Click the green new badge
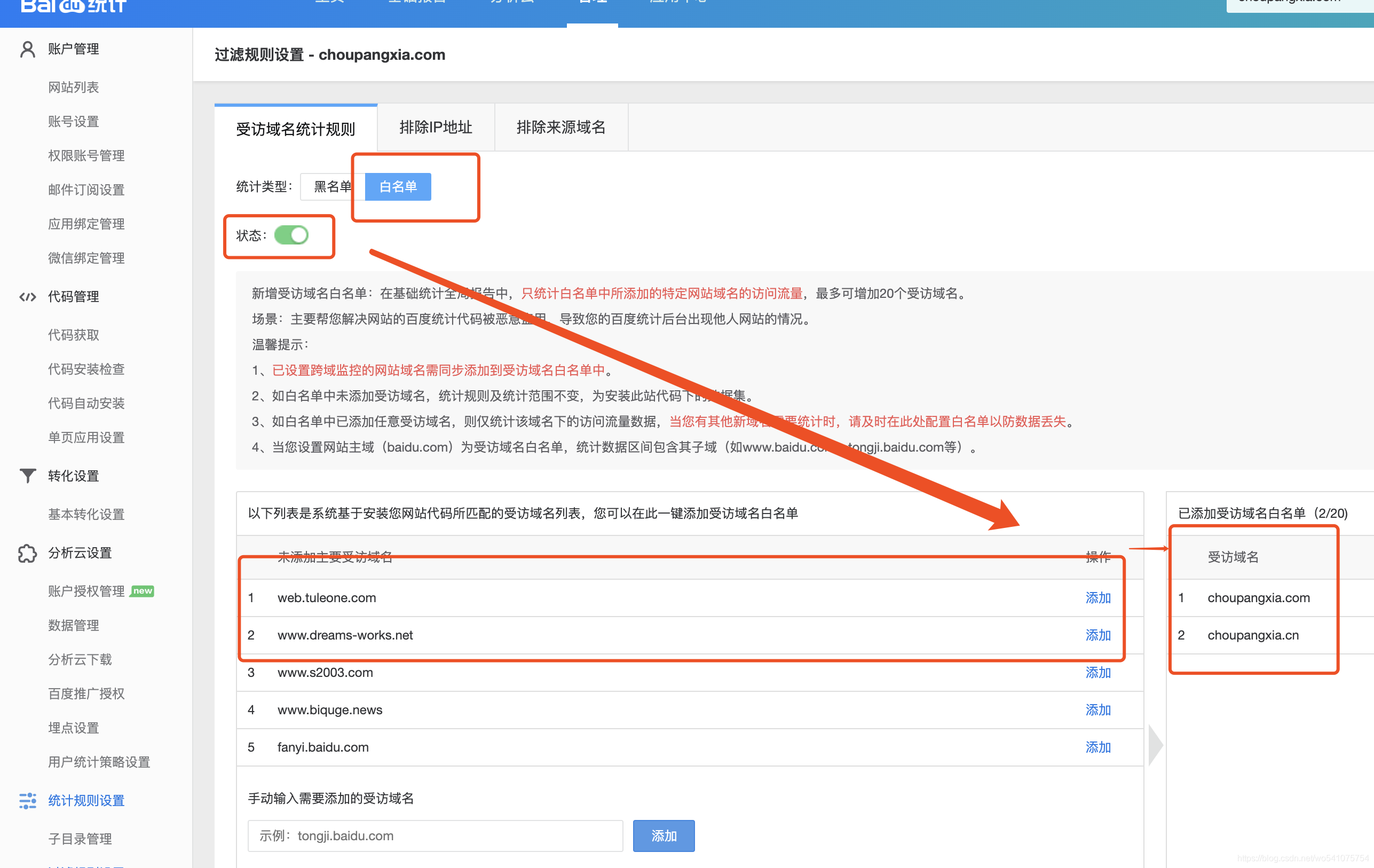 tap(142, 590)
